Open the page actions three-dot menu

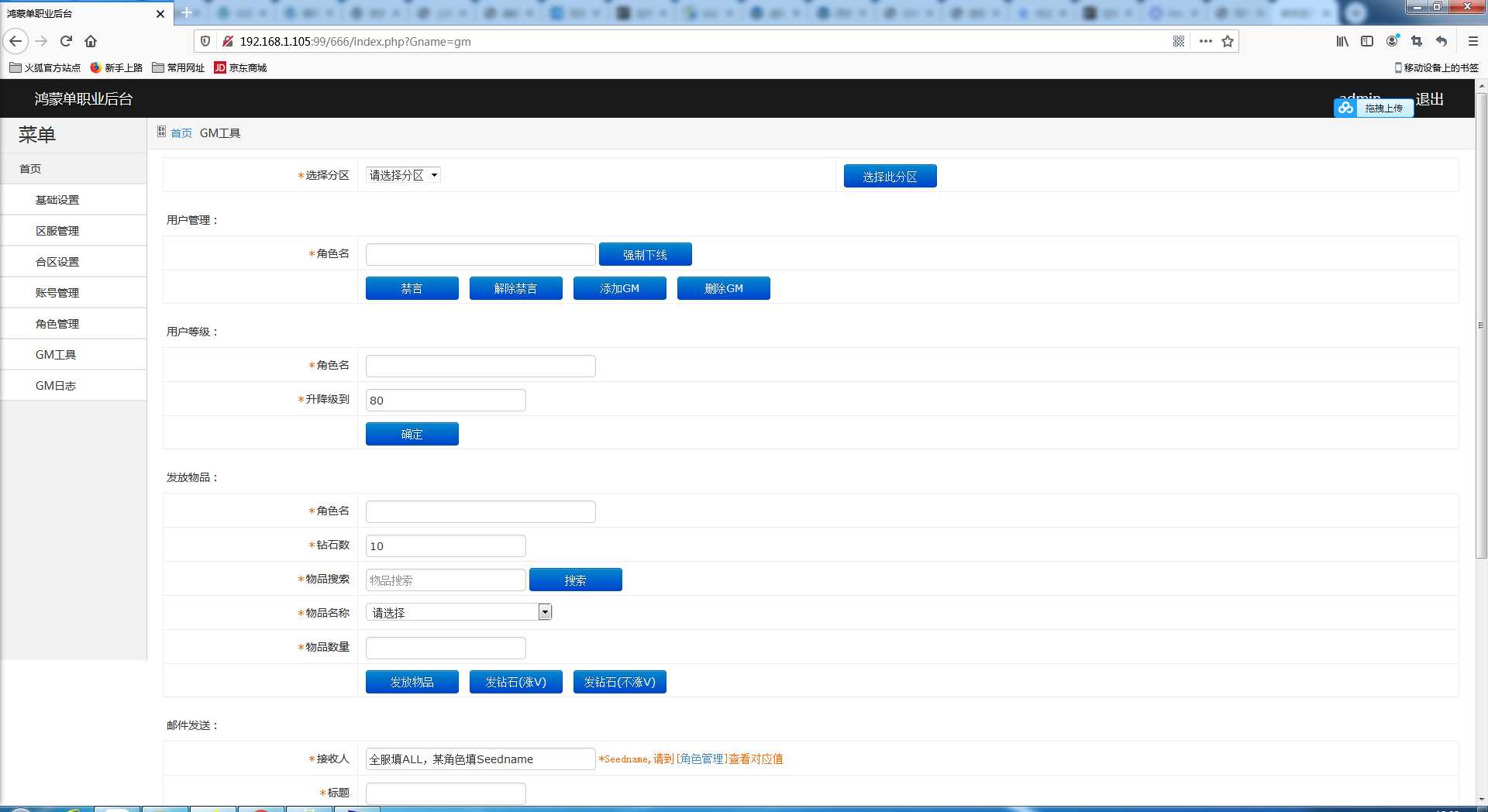pyautogui.click(x=1205, y=41)
